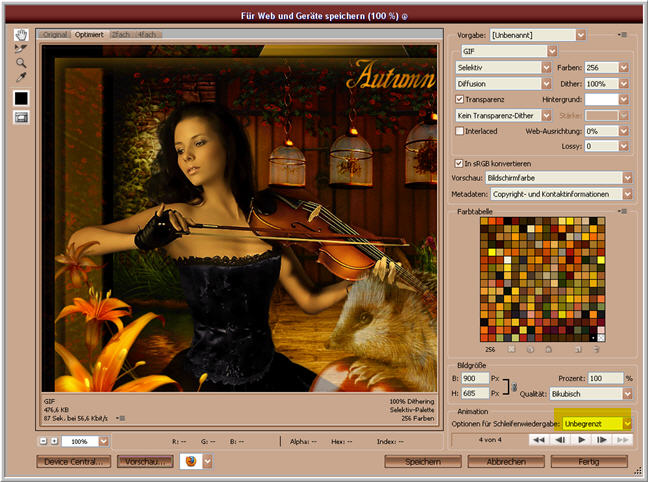Toggle the Transparenz checkbox
This screenshot has width=648, height=482.
459,99
